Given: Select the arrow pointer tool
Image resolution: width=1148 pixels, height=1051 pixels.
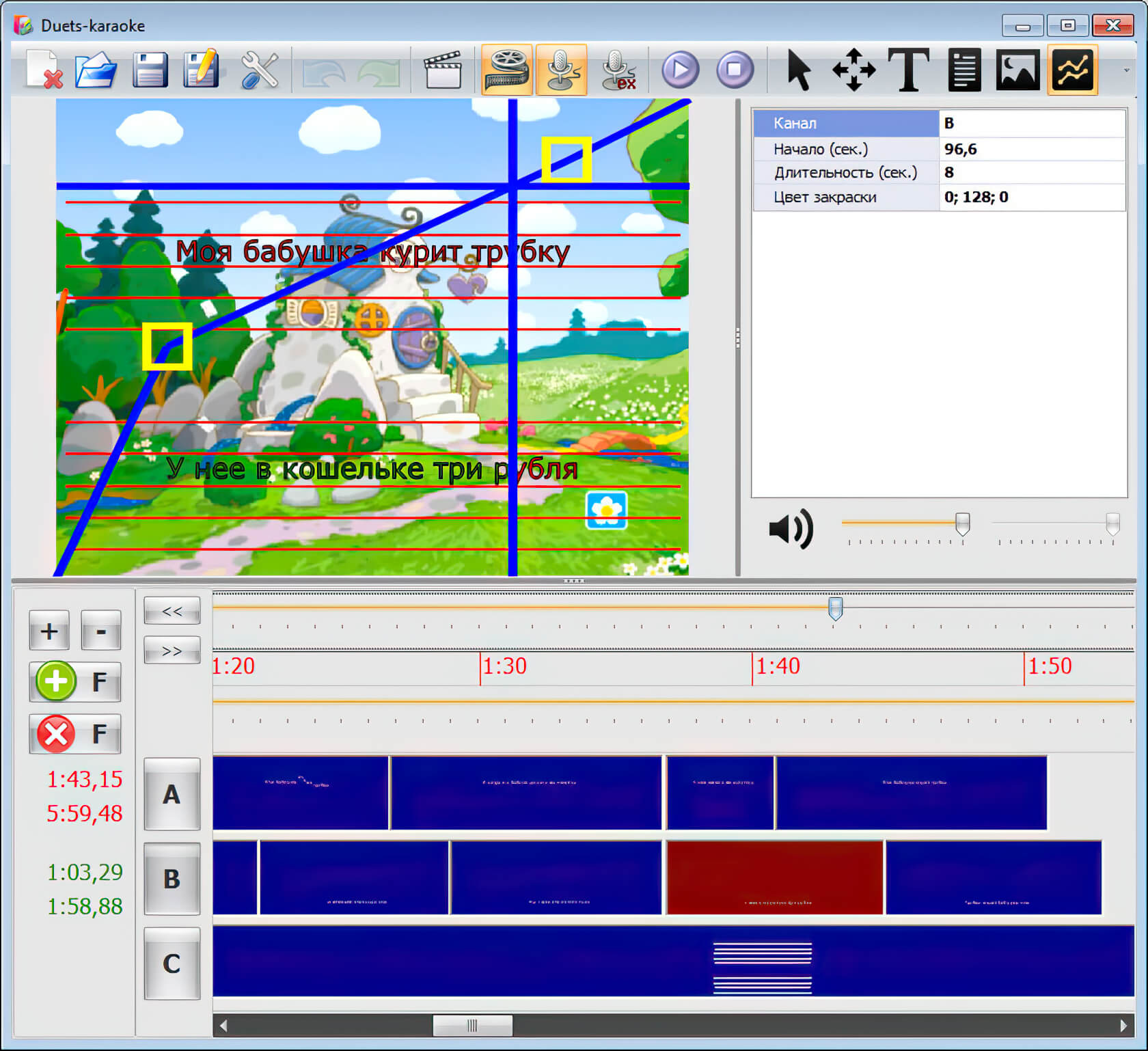Looking at the screenshot, I should tap(798, 70).
